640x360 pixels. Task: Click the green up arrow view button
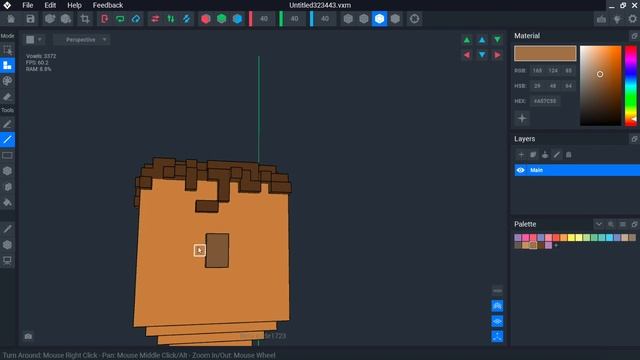(x=467, y=40)
